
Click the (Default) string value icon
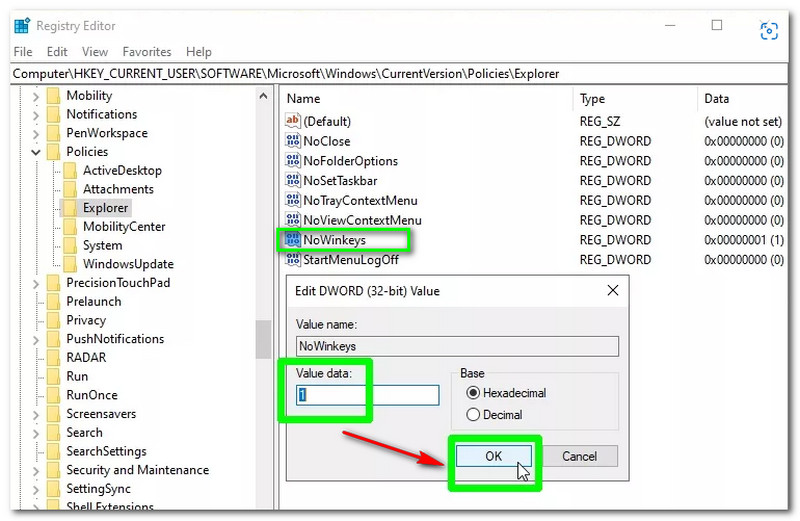pos(293,121)
